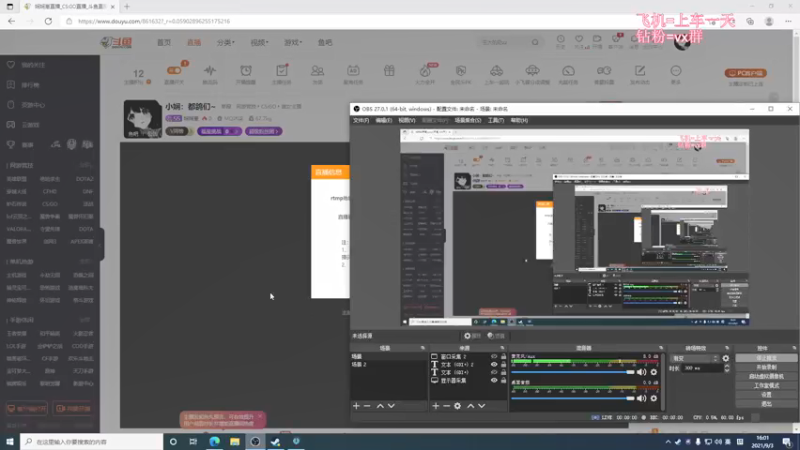The width and height of the screenshot is (800, 450).
Task: Open the 视图(V) menu in OBS
Action: tap(407, 120)
